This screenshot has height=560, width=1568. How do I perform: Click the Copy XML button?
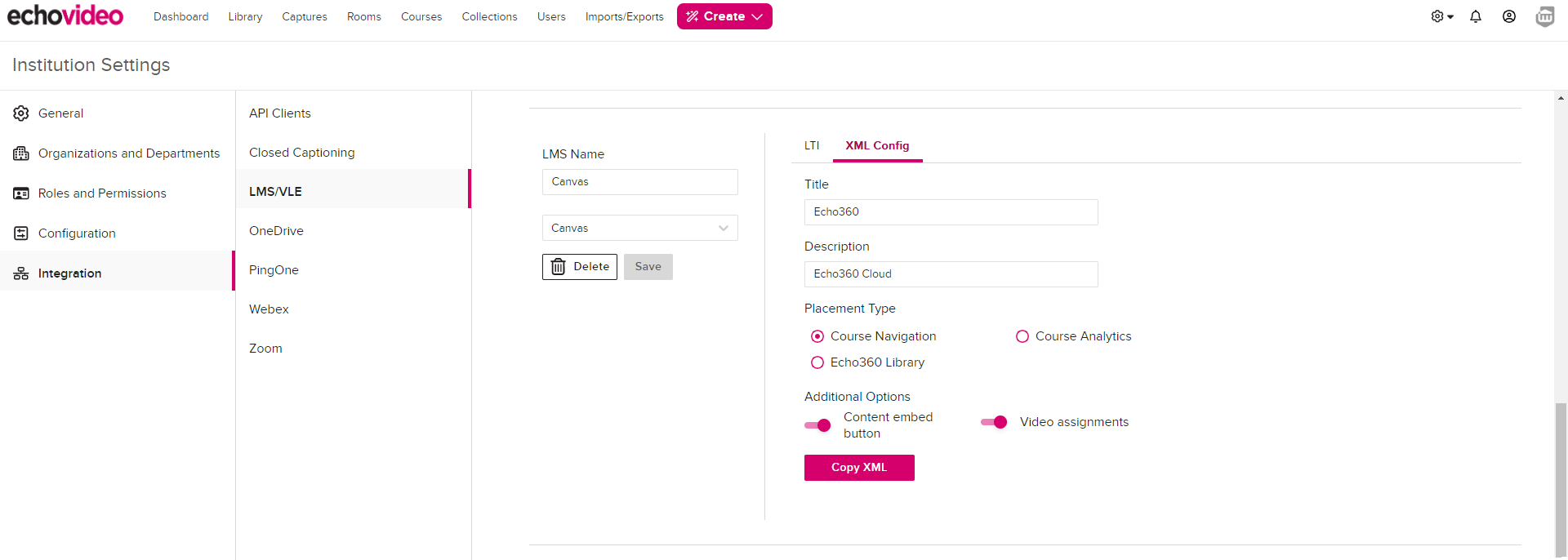[859, 468]
